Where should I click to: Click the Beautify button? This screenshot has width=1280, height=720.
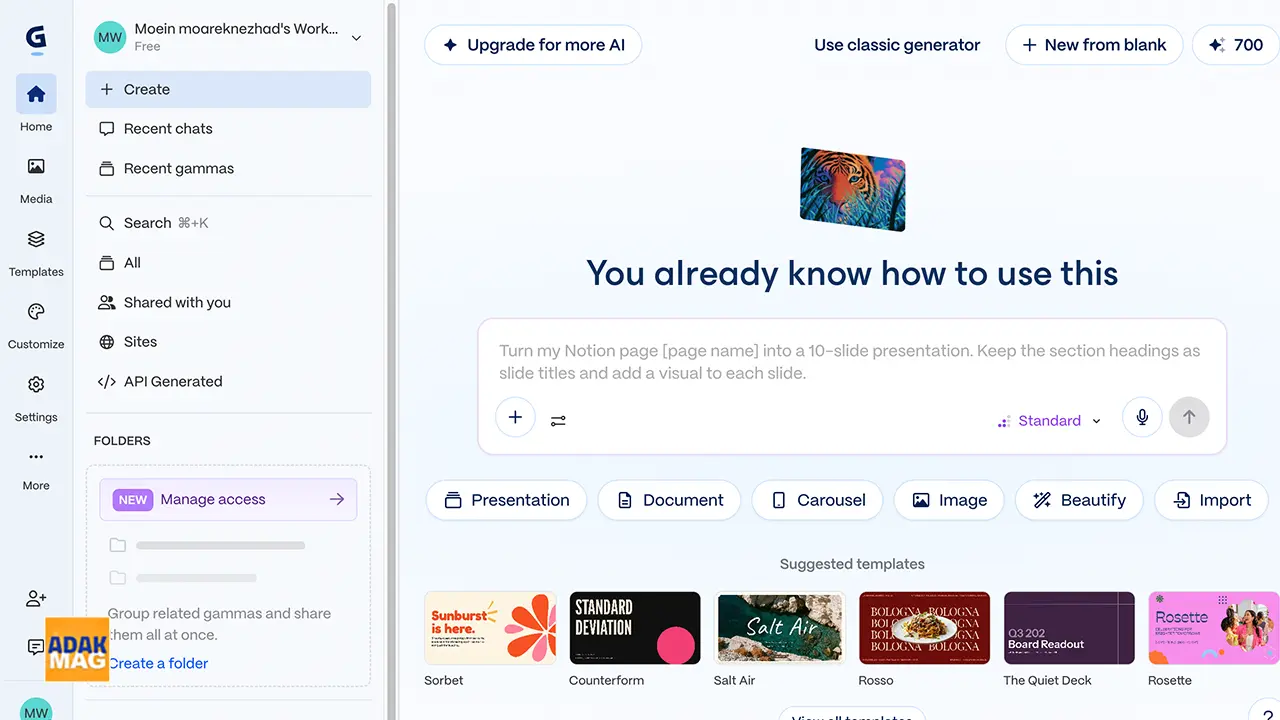(x=1080, y=500)
